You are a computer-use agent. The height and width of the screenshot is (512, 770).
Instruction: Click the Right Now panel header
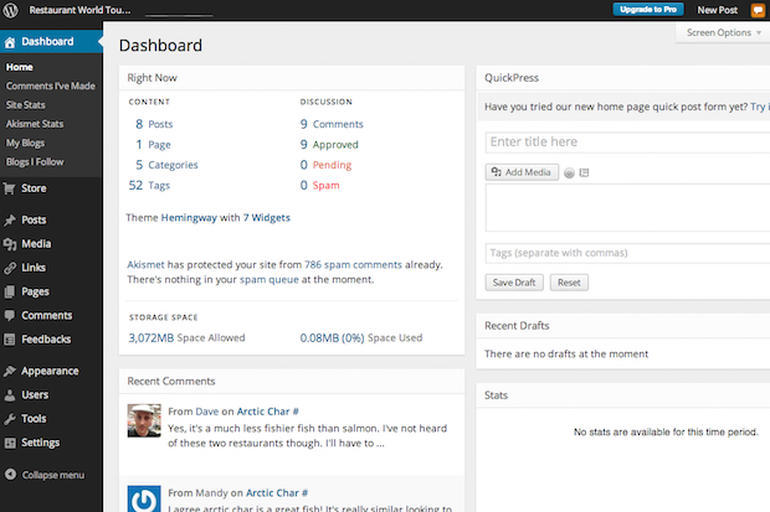(292, 78)
